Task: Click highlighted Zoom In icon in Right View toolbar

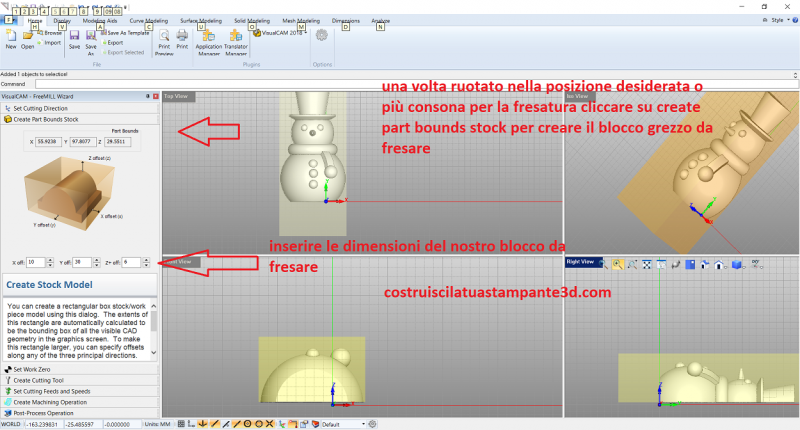Action: click(618, 264)
